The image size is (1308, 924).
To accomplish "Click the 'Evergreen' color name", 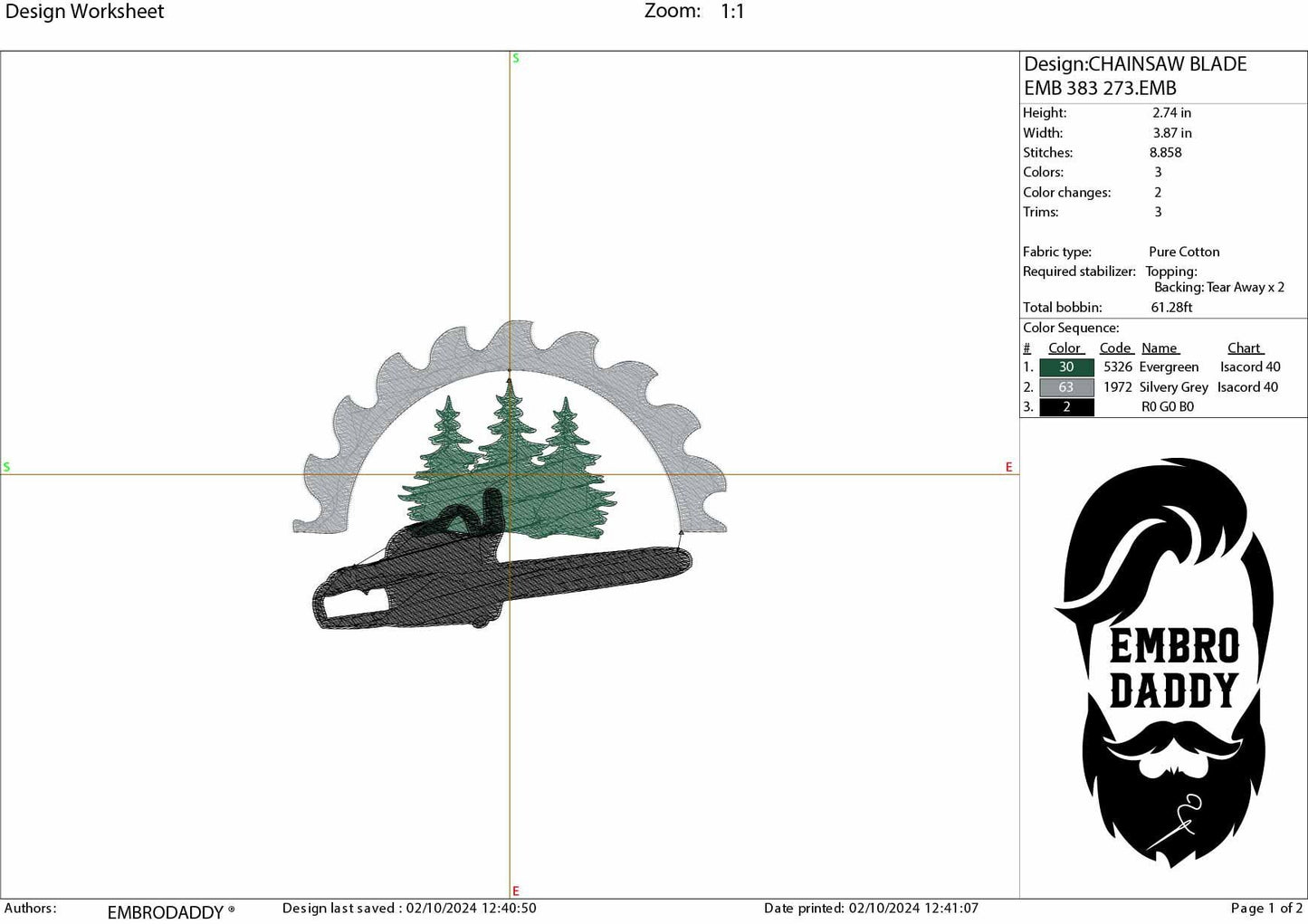I will [1169, 367].
